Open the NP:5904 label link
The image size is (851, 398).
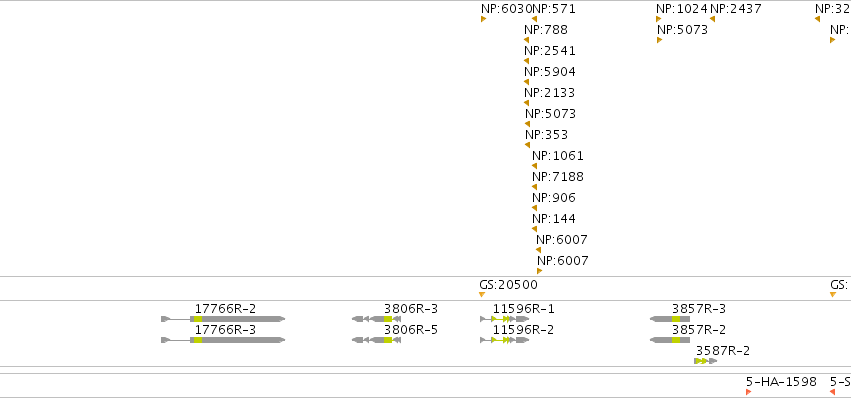click(550, 72)
